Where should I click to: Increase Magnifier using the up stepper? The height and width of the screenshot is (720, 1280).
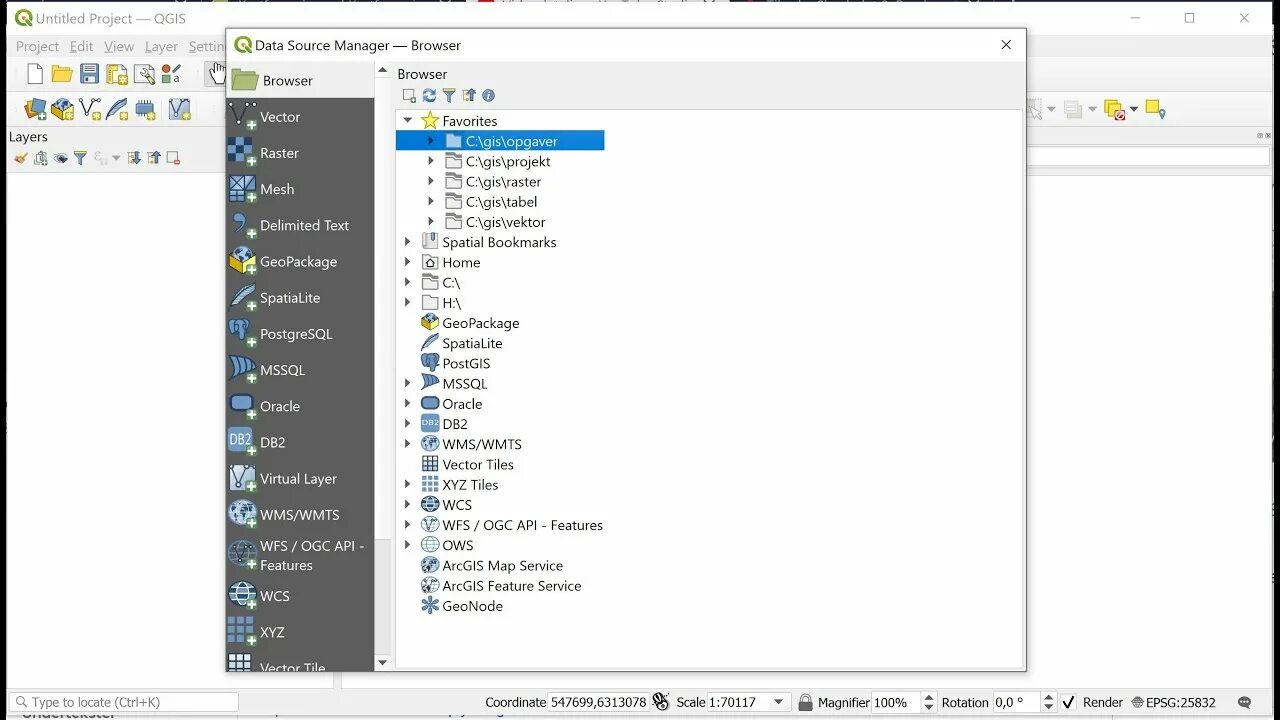tap(929, 698)
